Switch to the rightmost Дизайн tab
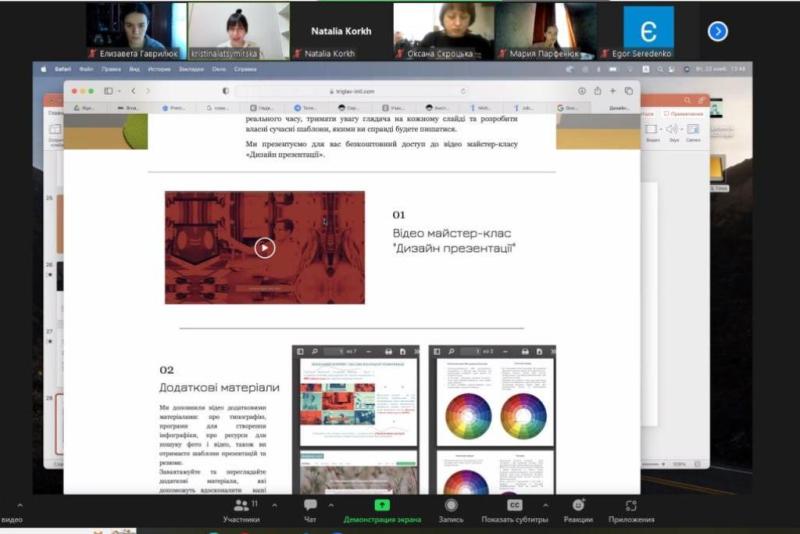 pyautogui.click(x=618, y=108)
